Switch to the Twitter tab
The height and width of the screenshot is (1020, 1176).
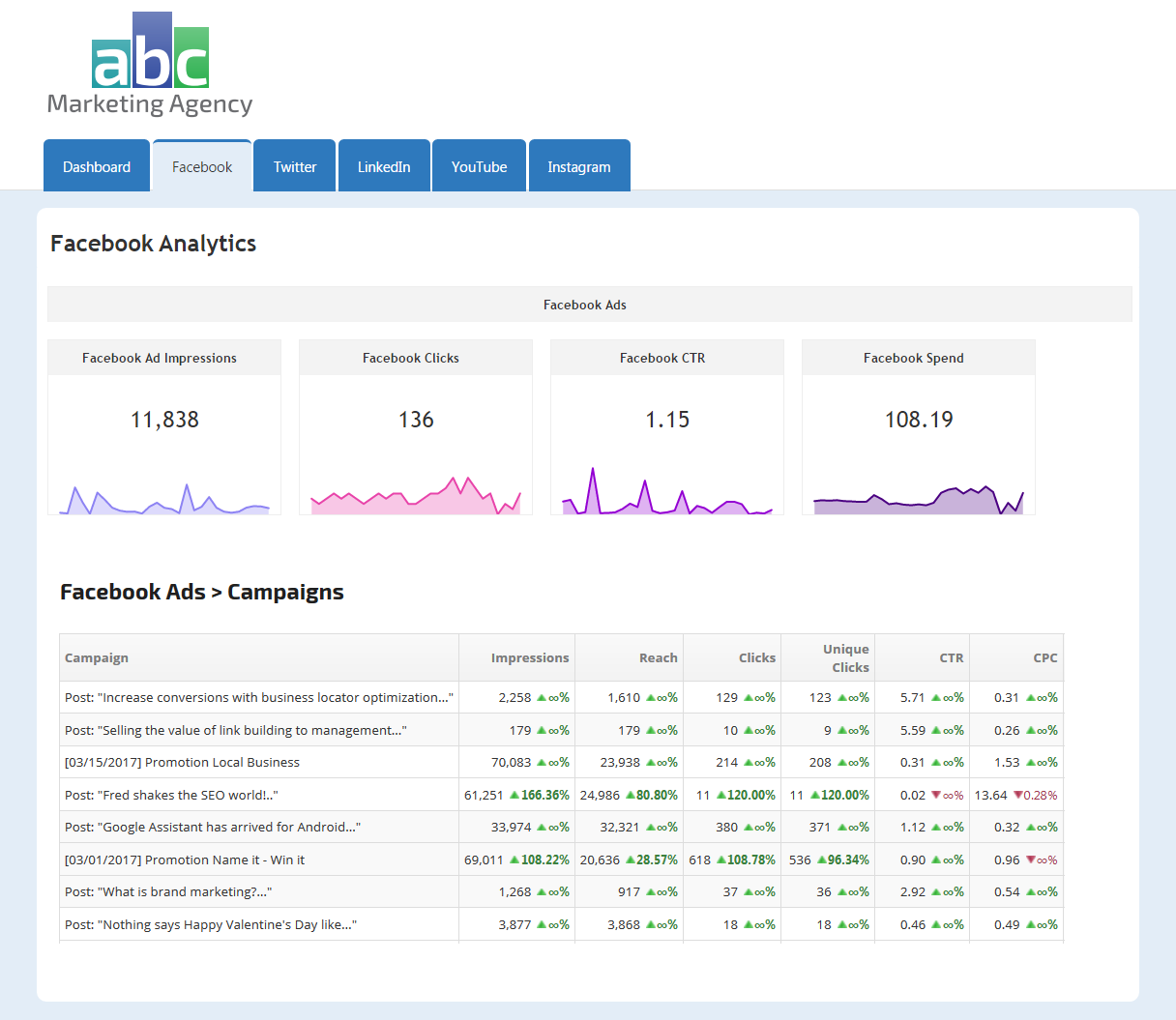[x=295, y=166]
